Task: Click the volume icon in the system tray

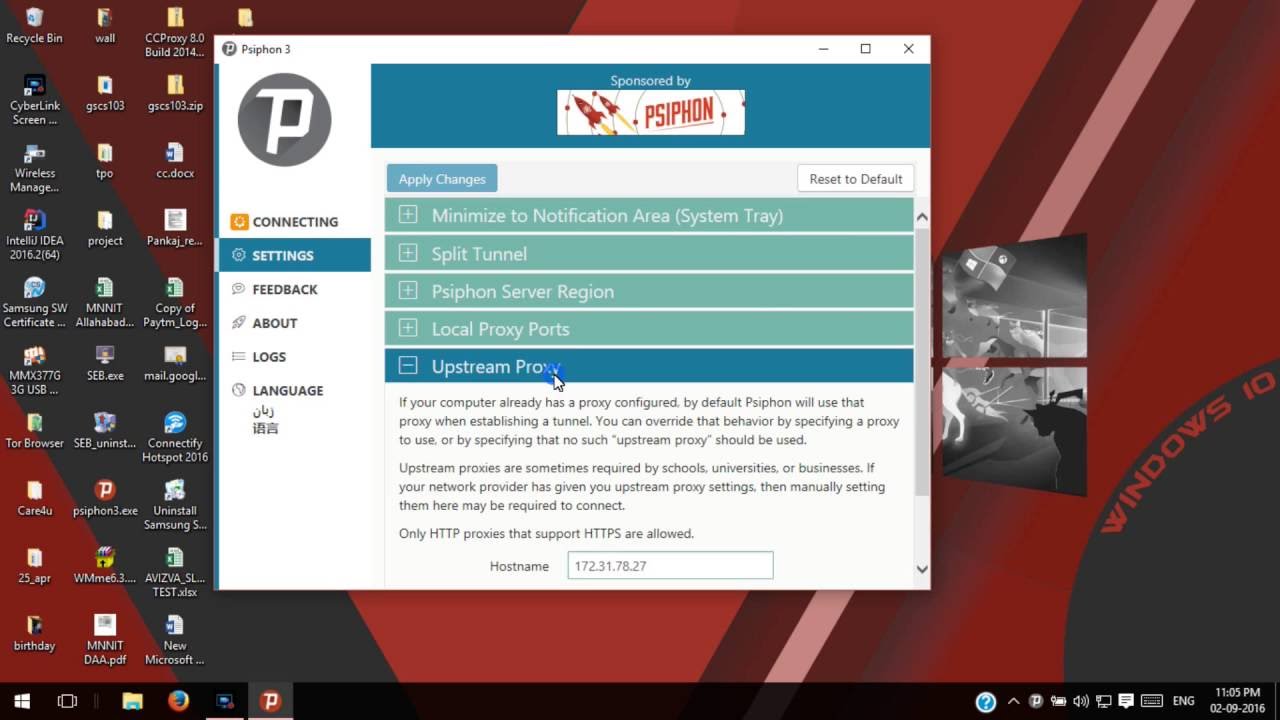Action: (x=1082, y=701)
